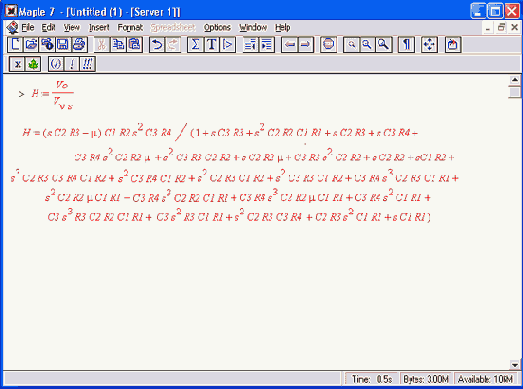Open the Format menu
The width and height of the screenshot is (523, 389).
(x=130, y=28)
